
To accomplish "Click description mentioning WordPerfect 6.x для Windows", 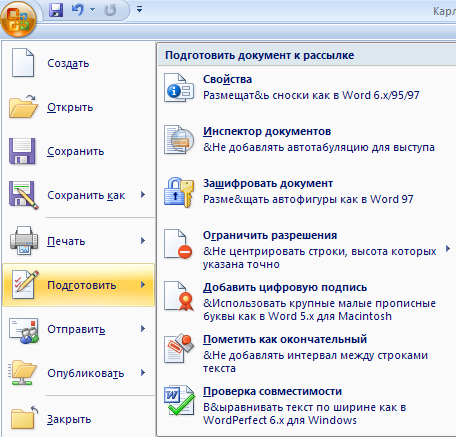I will click(305, 413).
